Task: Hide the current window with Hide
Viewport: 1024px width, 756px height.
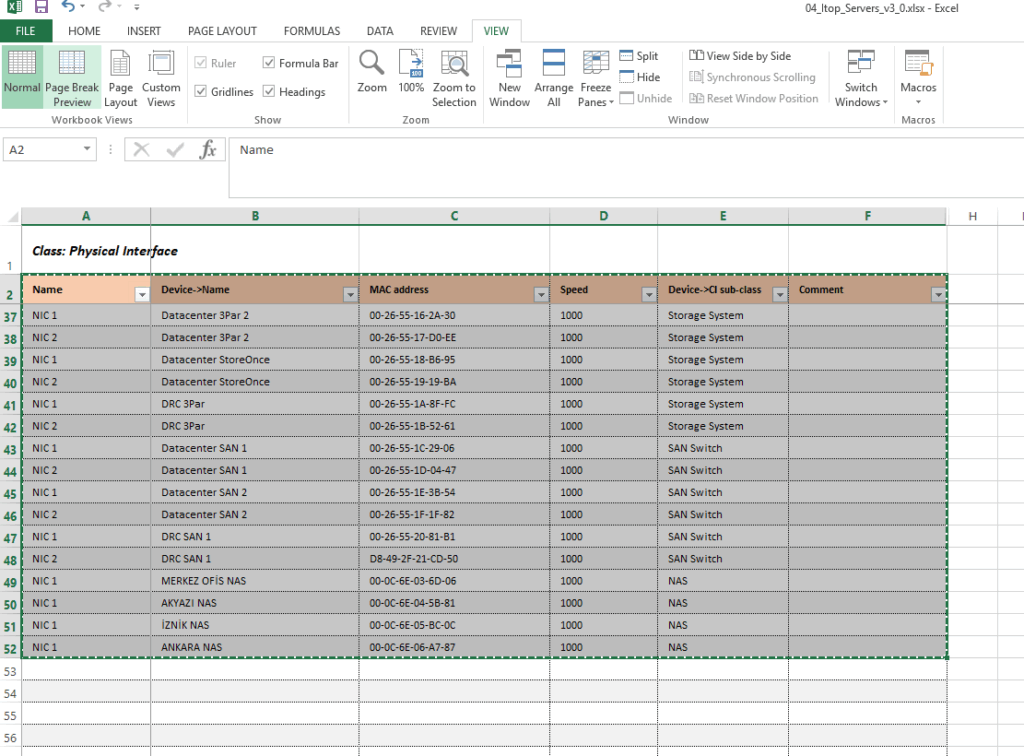Action: [x=639, y=77]
